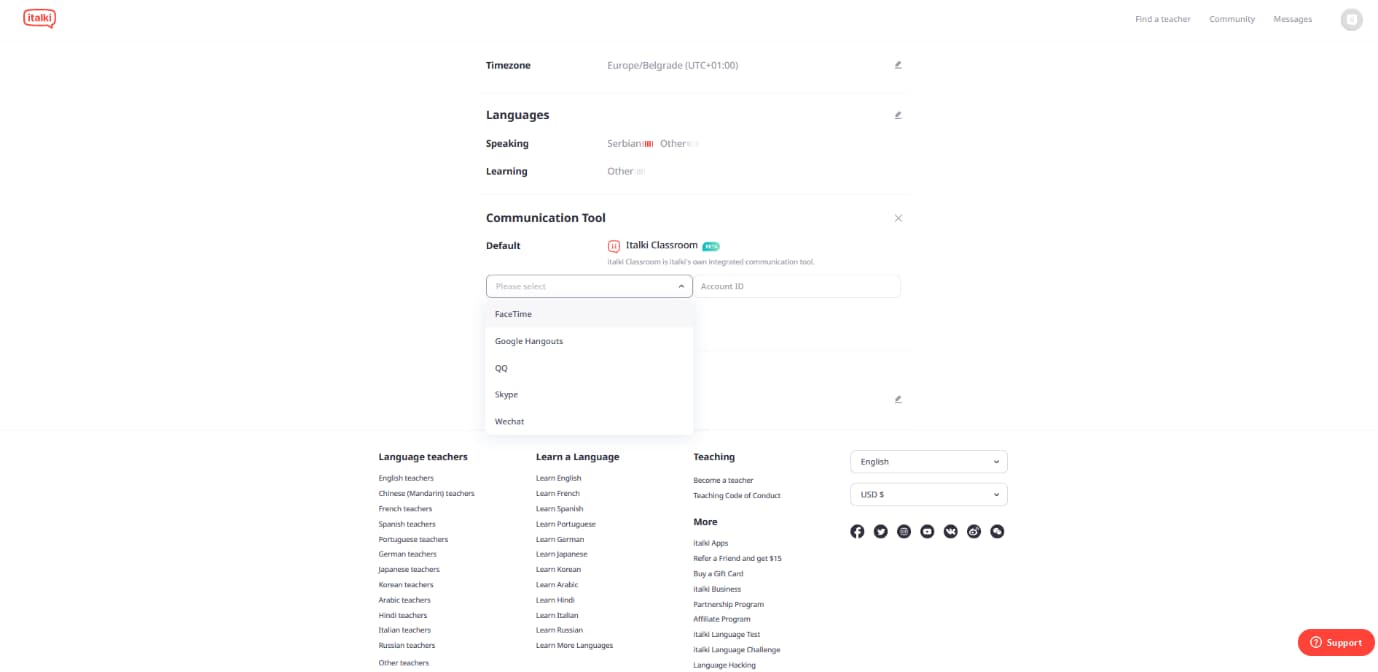The width and height of the screenshot is (1378, 672).
Task: Edit the Timezone setting pencil
Action: (898, 65)
